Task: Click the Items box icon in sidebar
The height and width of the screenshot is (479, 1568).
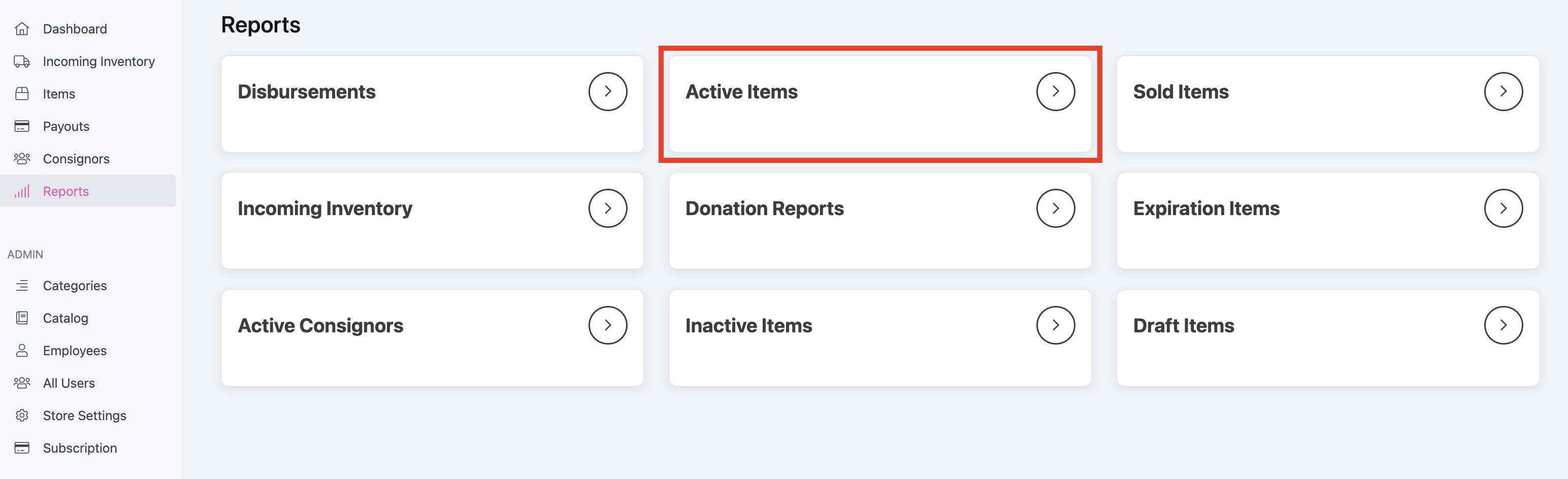Action: (x=22, y=94)
